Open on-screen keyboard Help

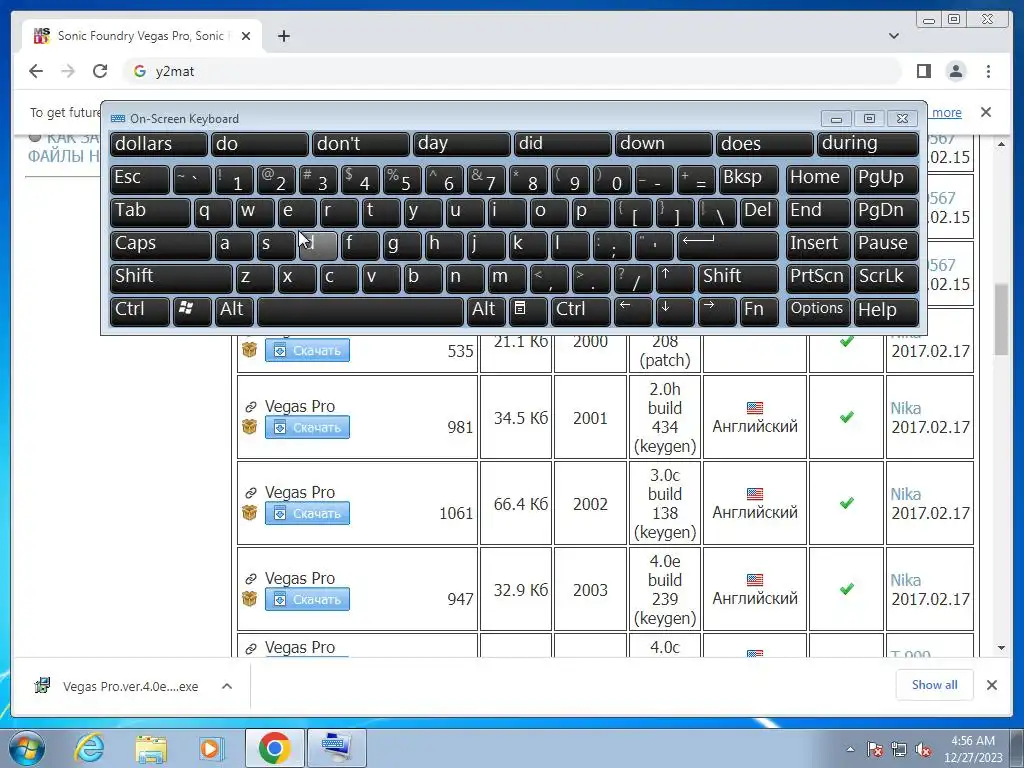coord(886,311)
